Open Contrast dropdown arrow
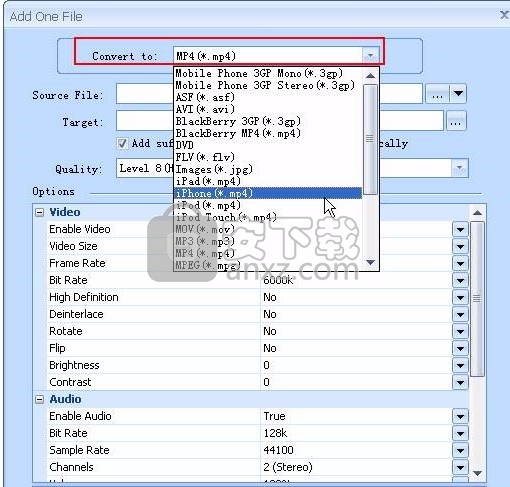The height and width of the screenshot is (487, 510). (x=460, y=382)
